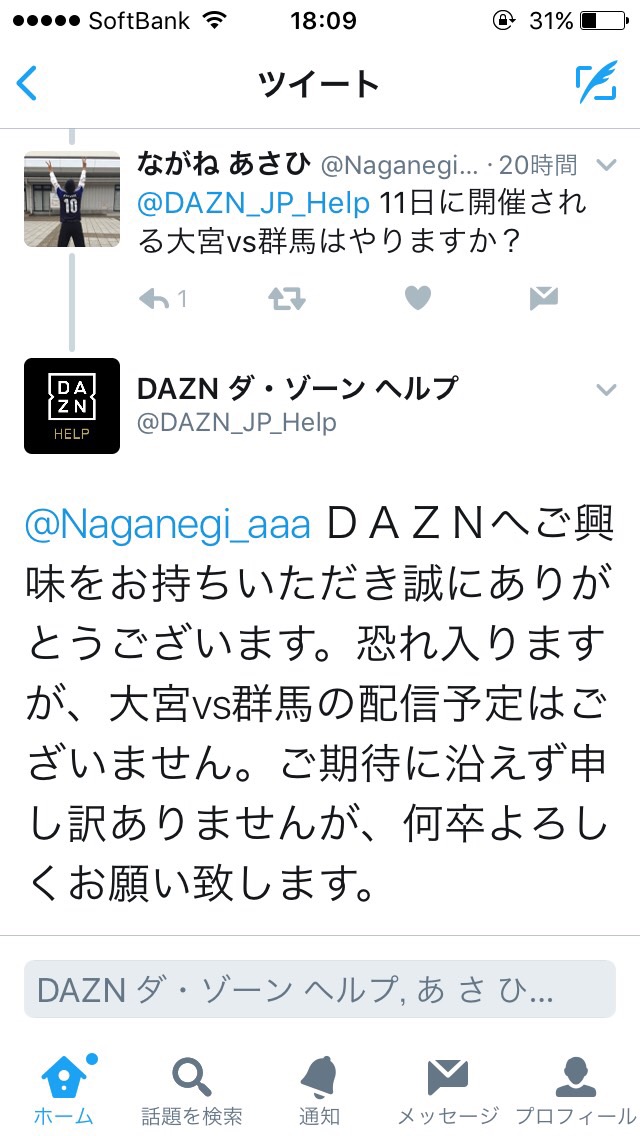This screenshot has height=1136, width=640.
Task: Retweet the question about 大宮vs群馬
Action: [x=287, y=298]
